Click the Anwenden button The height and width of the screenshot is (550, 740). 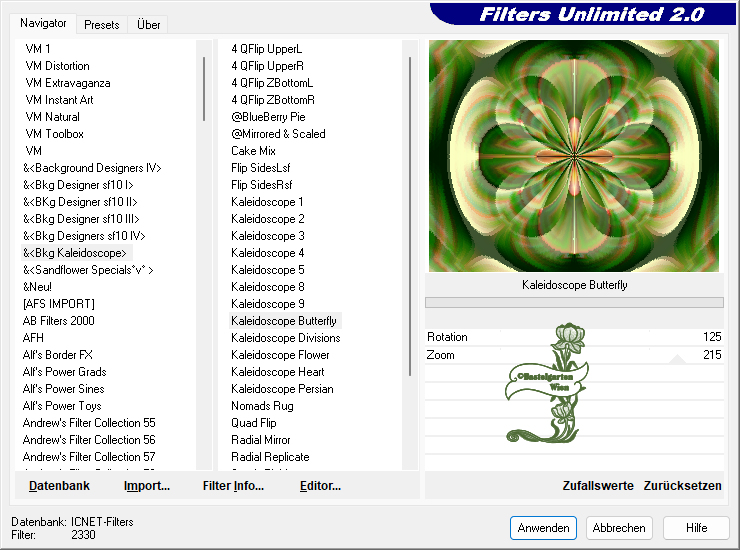point(543,528)
